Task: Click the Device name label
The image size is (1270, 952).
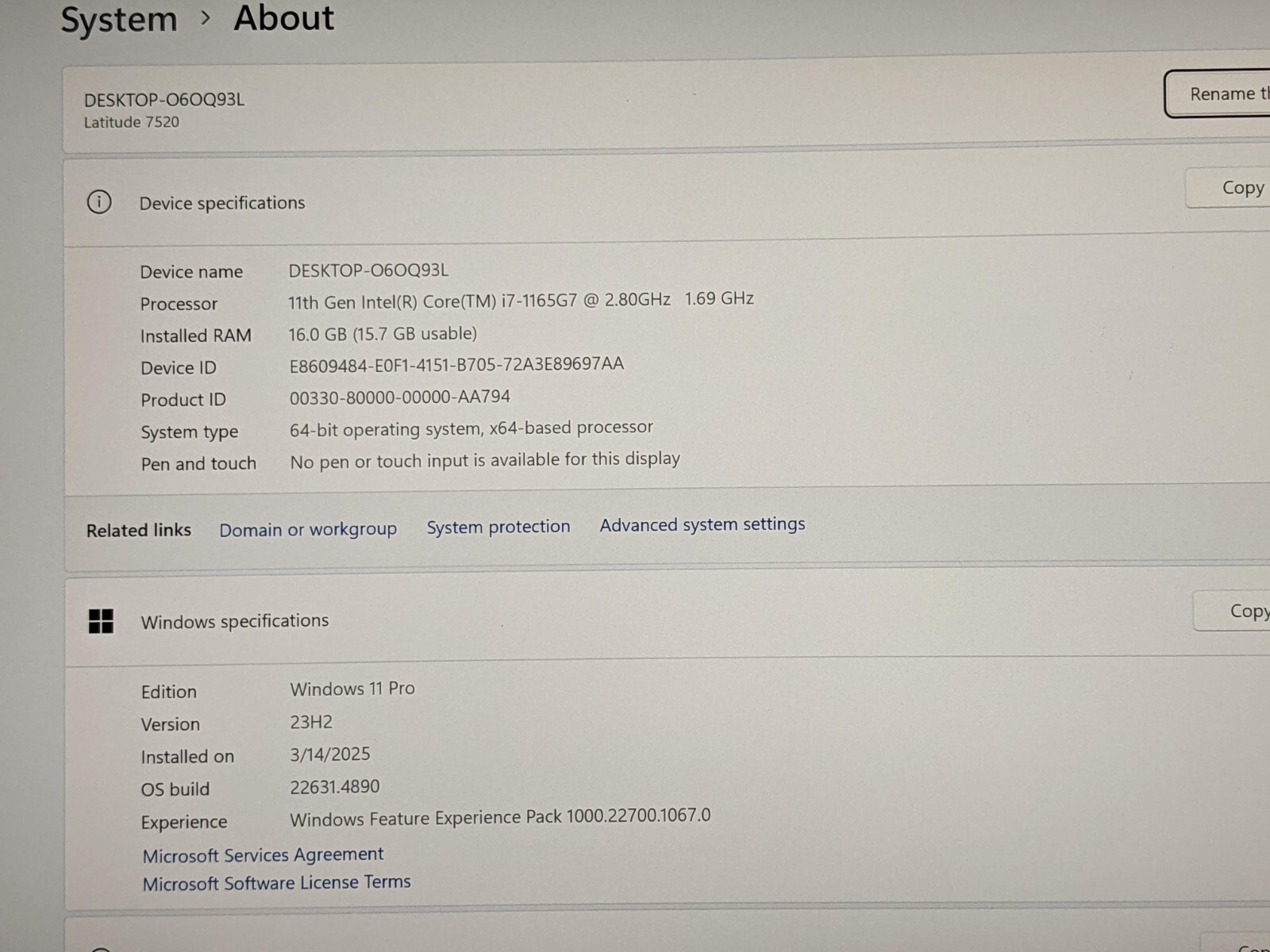Action: [x=191, y=272]
